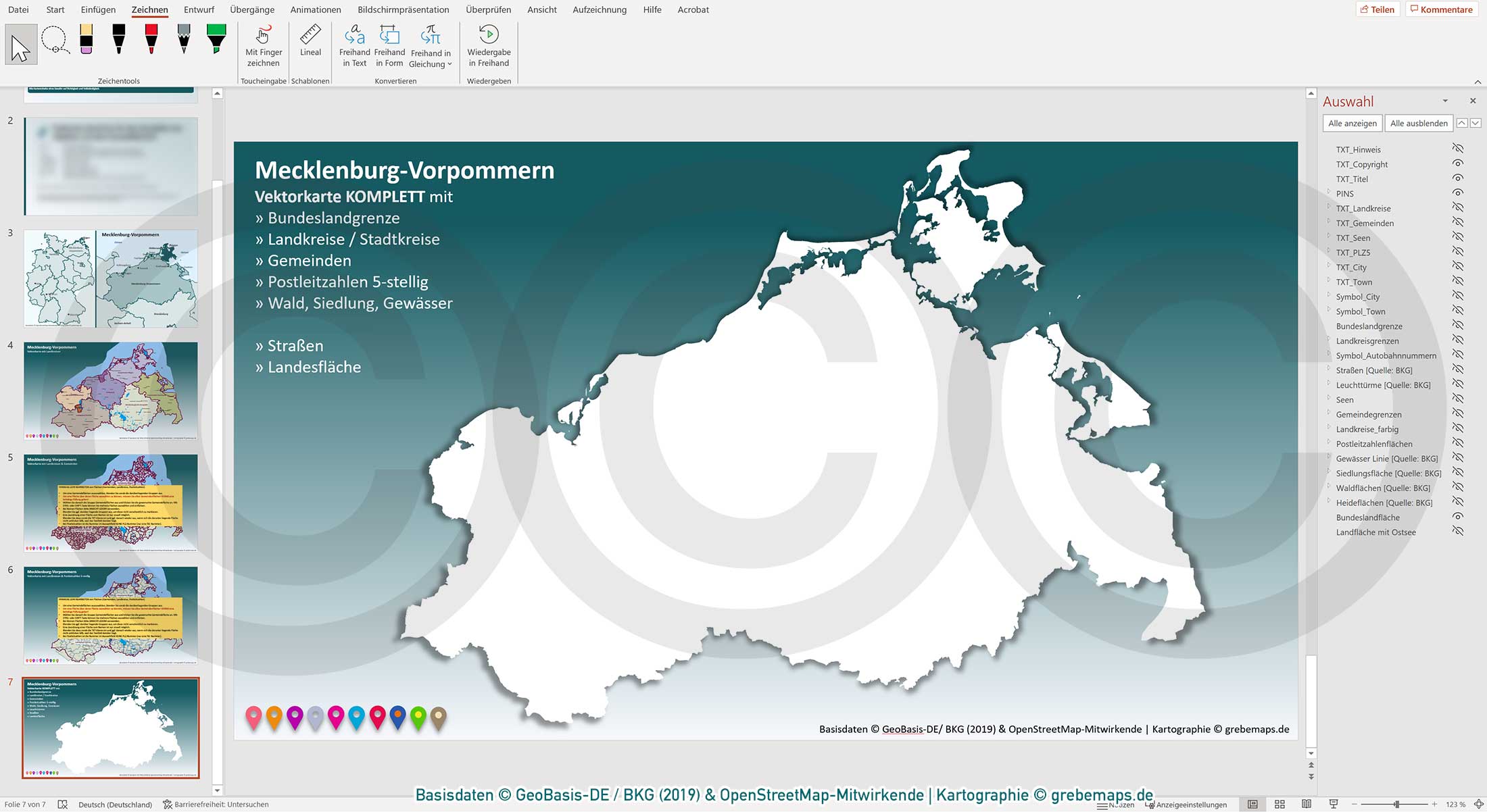Switch to the Animationen ribbon tab
This screenshot has width=1487, height=812.
[315, 9]
